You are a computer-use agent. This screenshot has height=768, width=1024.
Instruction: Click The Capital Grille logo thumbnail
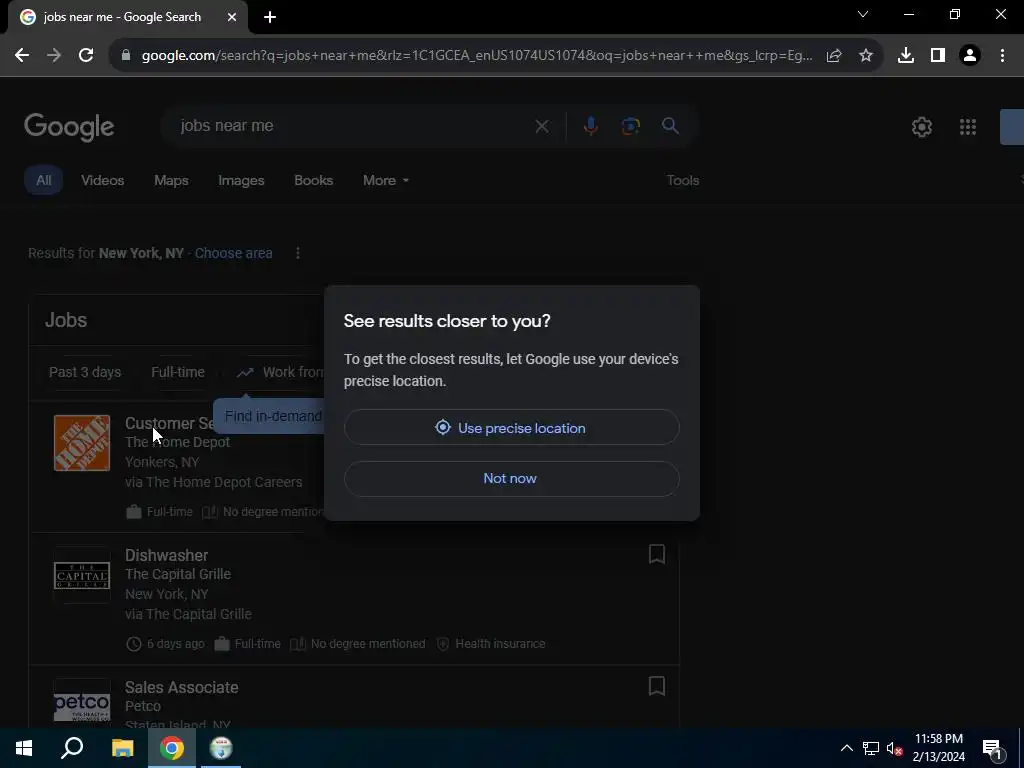pos(82,575)
